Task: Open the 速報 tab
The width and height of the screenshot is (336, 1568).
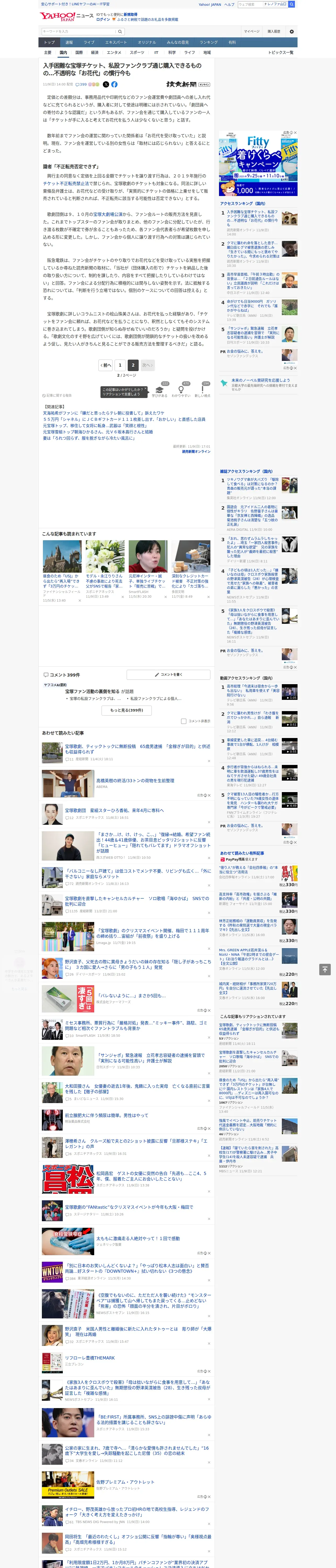Action: 69,43
